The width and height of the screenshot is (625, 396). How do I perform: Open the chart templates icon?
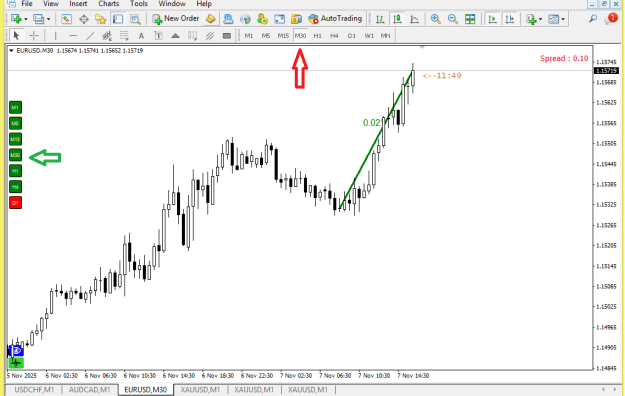554,19
